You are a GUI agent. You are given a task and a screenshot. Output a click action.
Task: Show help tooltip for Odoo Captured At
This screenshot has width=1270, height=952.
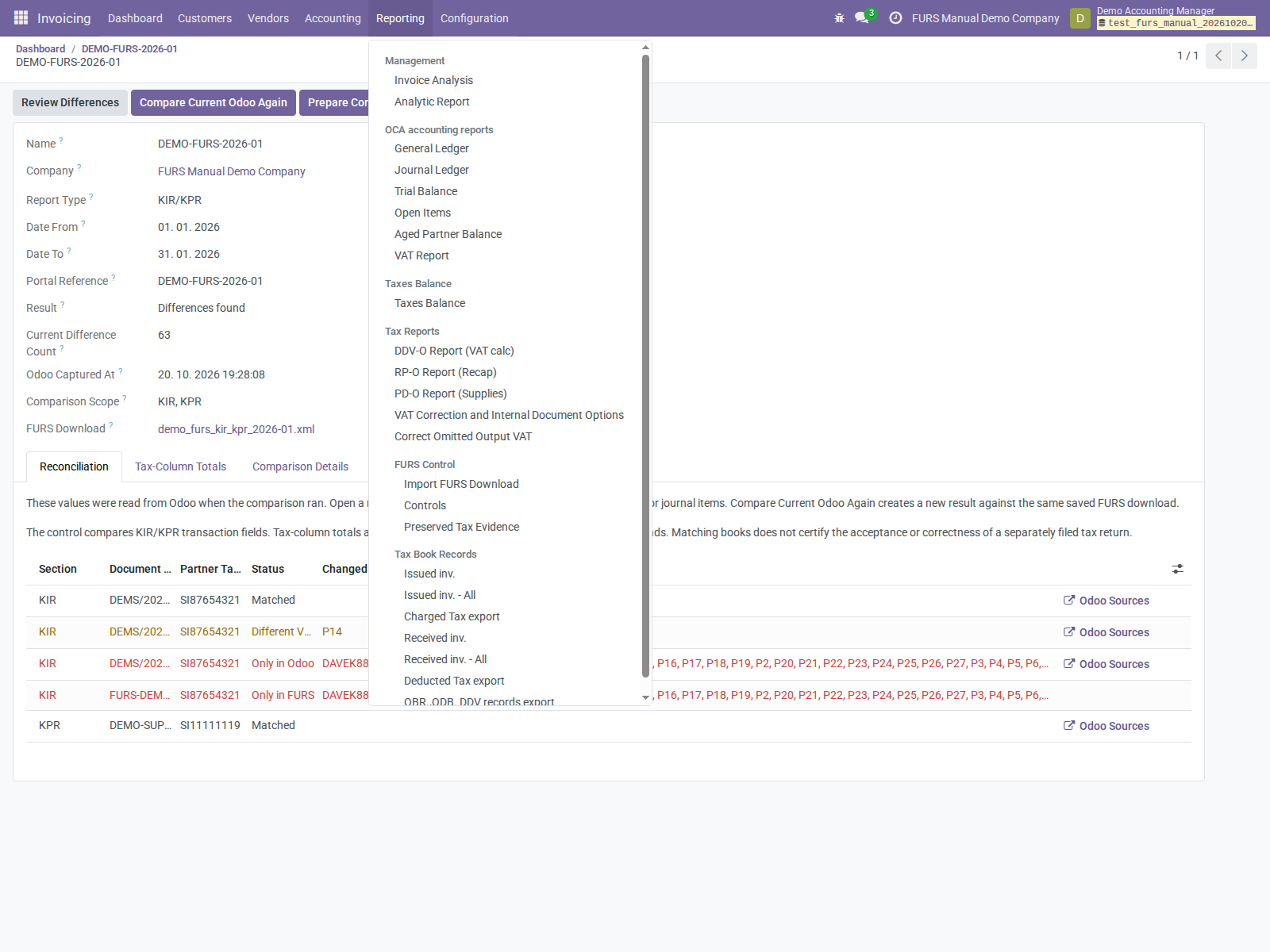click(121, 371)
